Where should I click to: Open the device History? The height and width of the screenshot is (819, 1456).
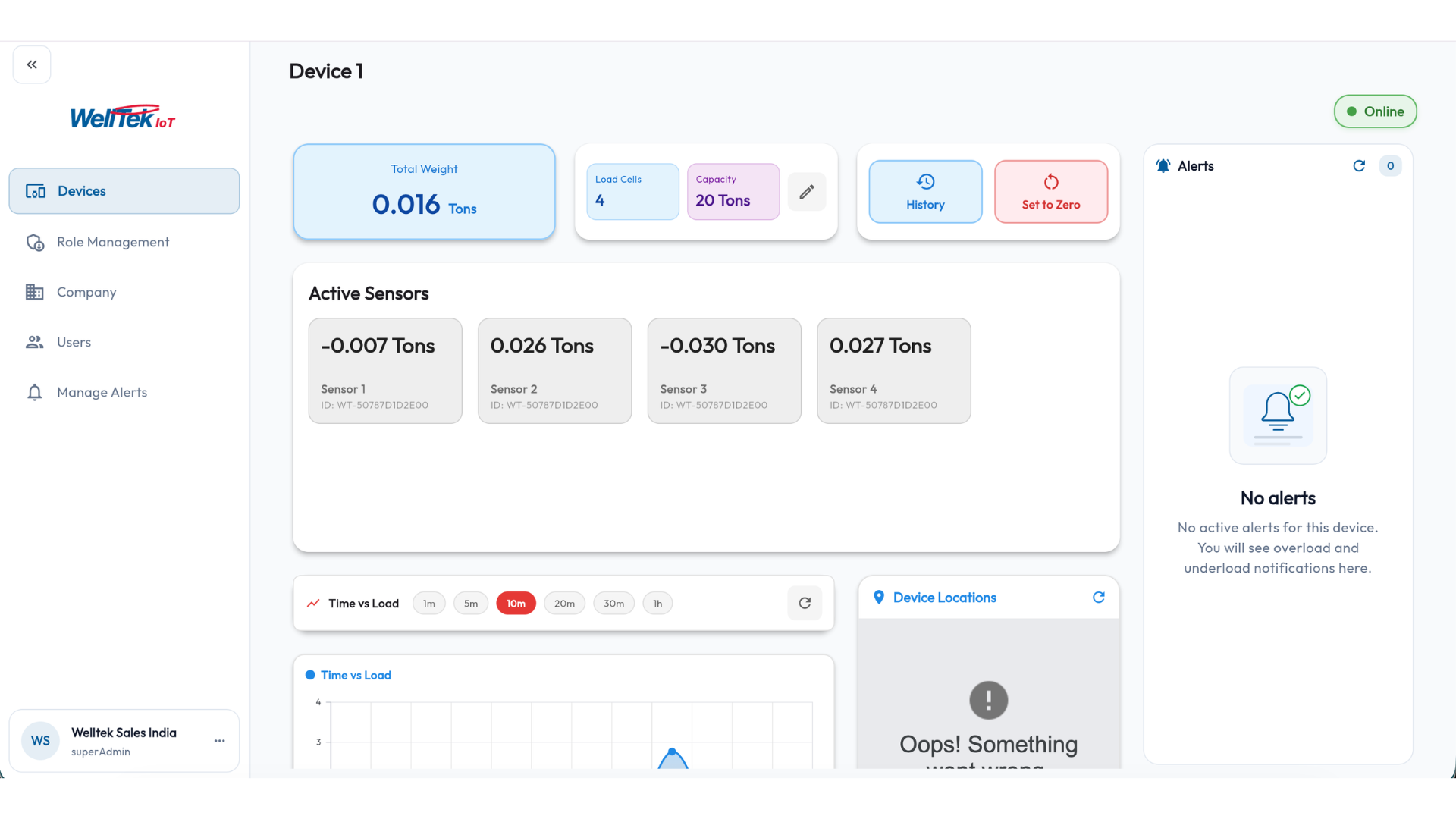click(925, 192)
